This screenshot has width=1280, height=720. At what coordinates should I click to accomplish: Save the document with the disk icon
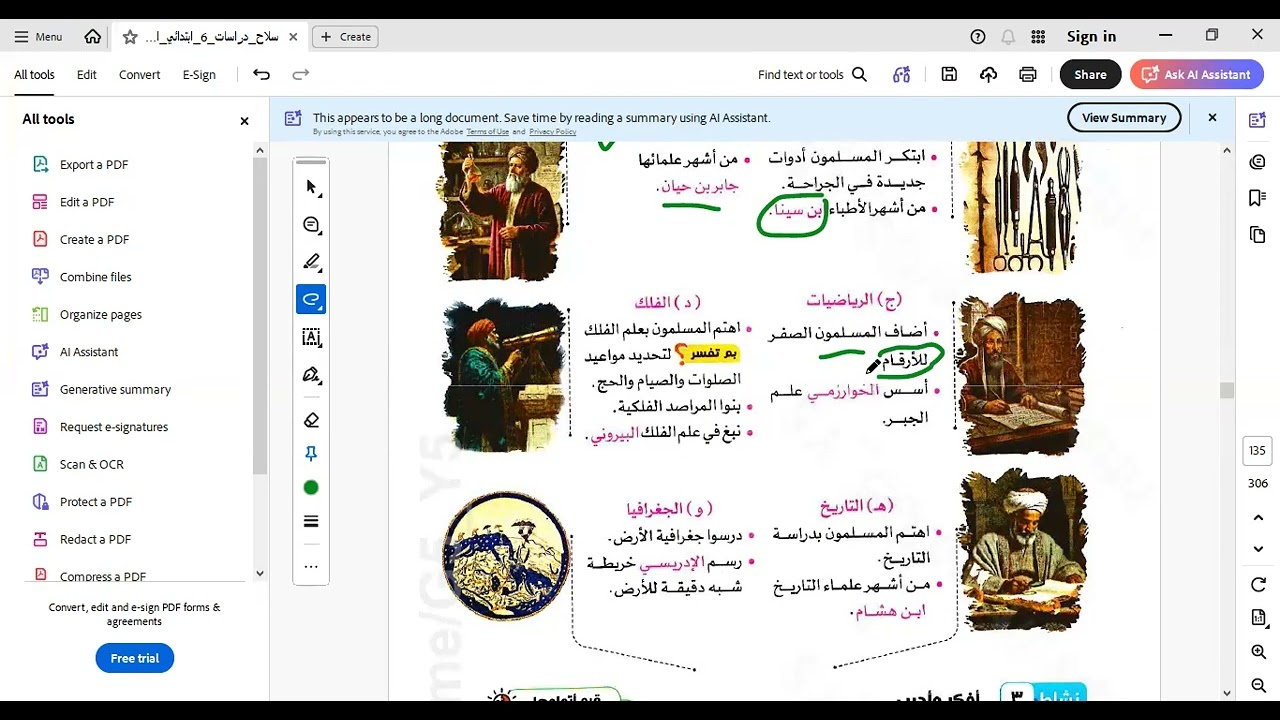coord(949,75)
